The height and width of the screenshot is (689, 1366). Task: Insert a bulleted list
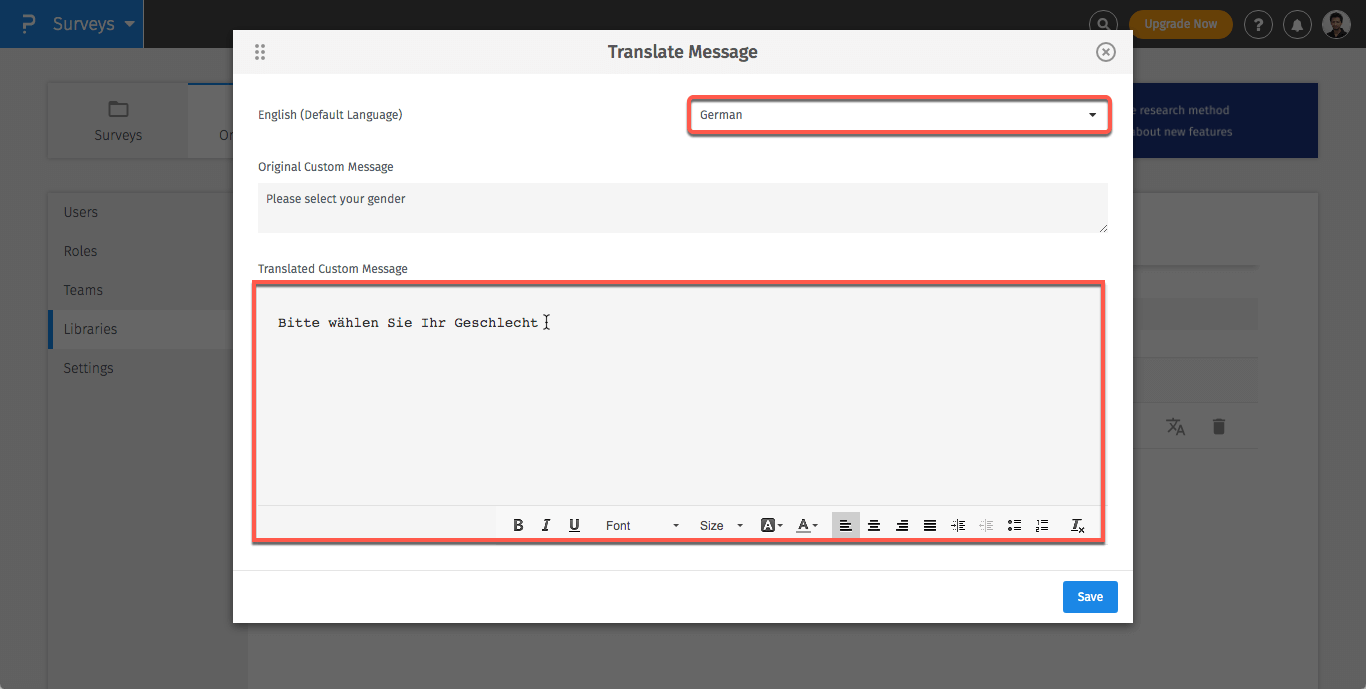point(1014,525)
